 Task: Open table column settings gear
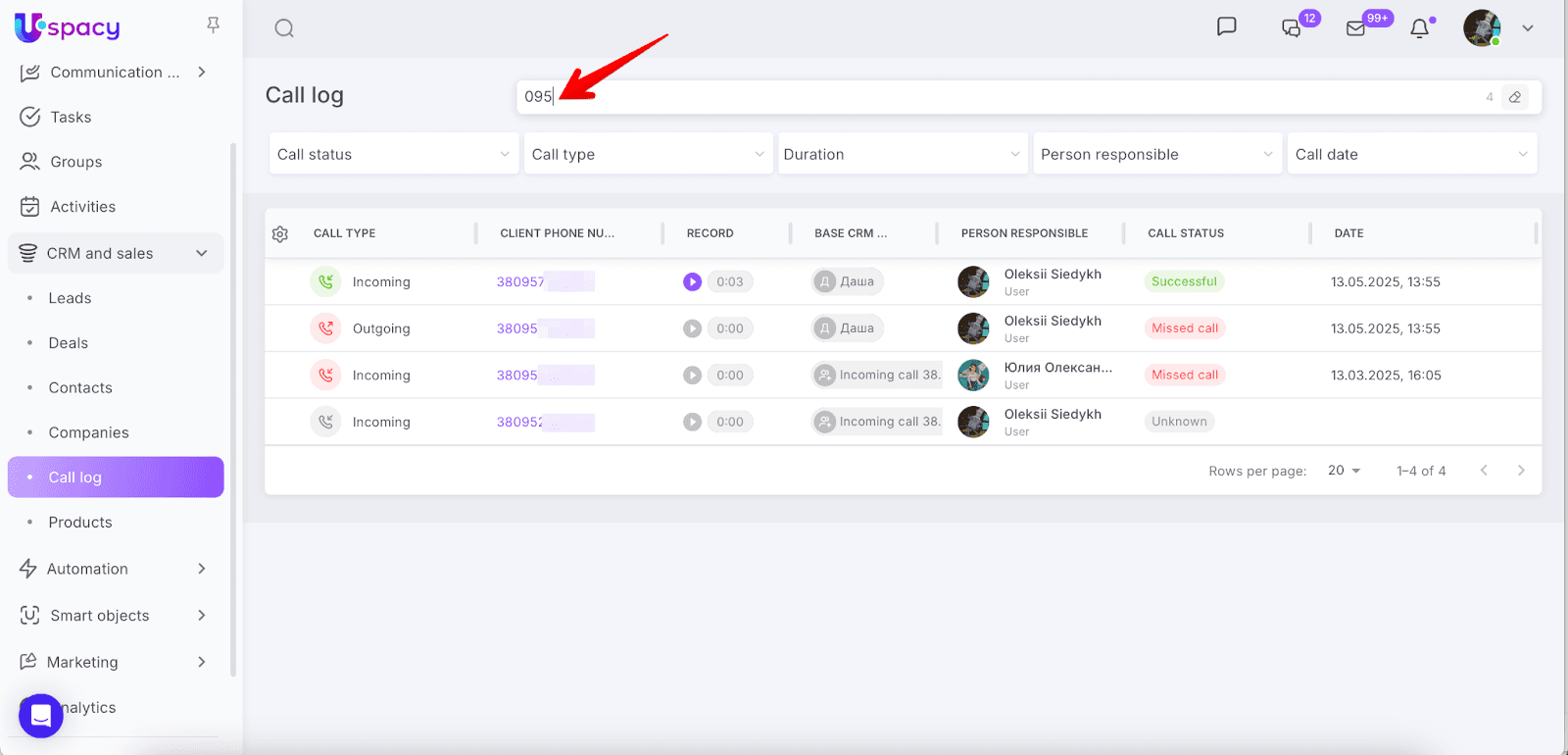click(280, 234)
